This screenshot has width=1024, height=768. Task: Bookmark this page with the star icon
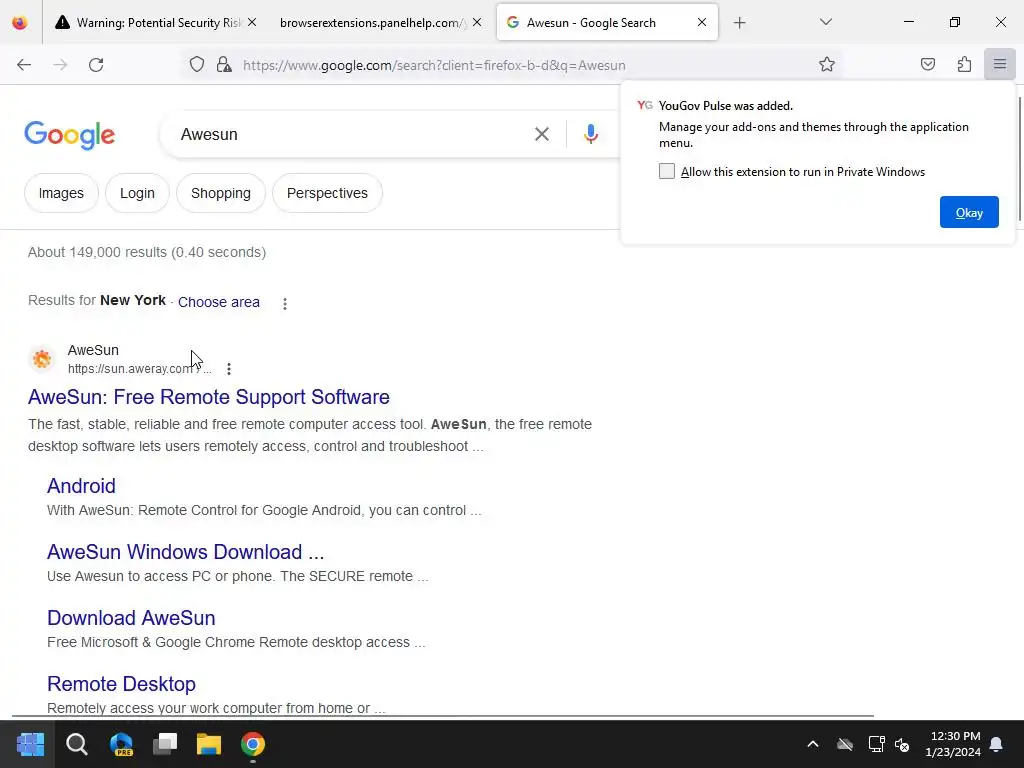(827, 64)
